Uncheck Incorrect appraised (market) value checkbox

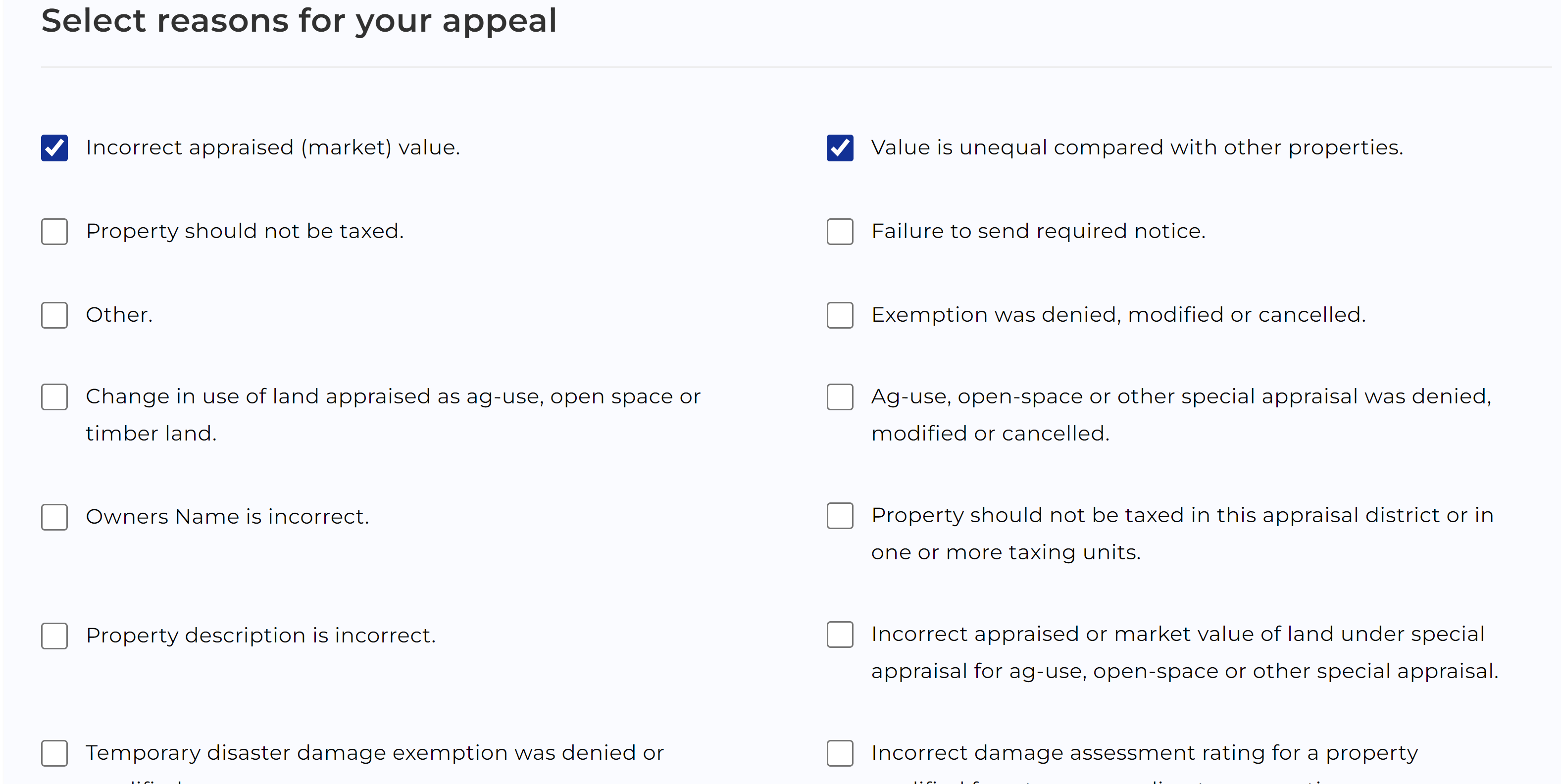(54, 148)
